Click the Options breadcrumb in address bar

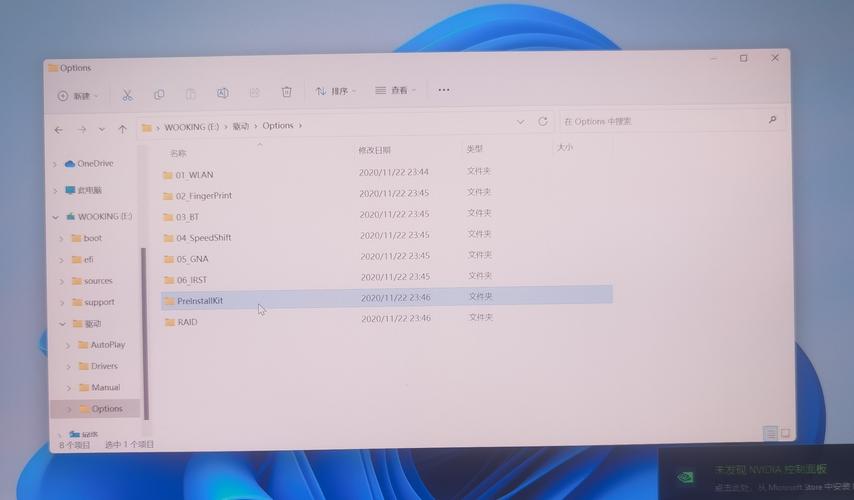[x=278, y=125]
